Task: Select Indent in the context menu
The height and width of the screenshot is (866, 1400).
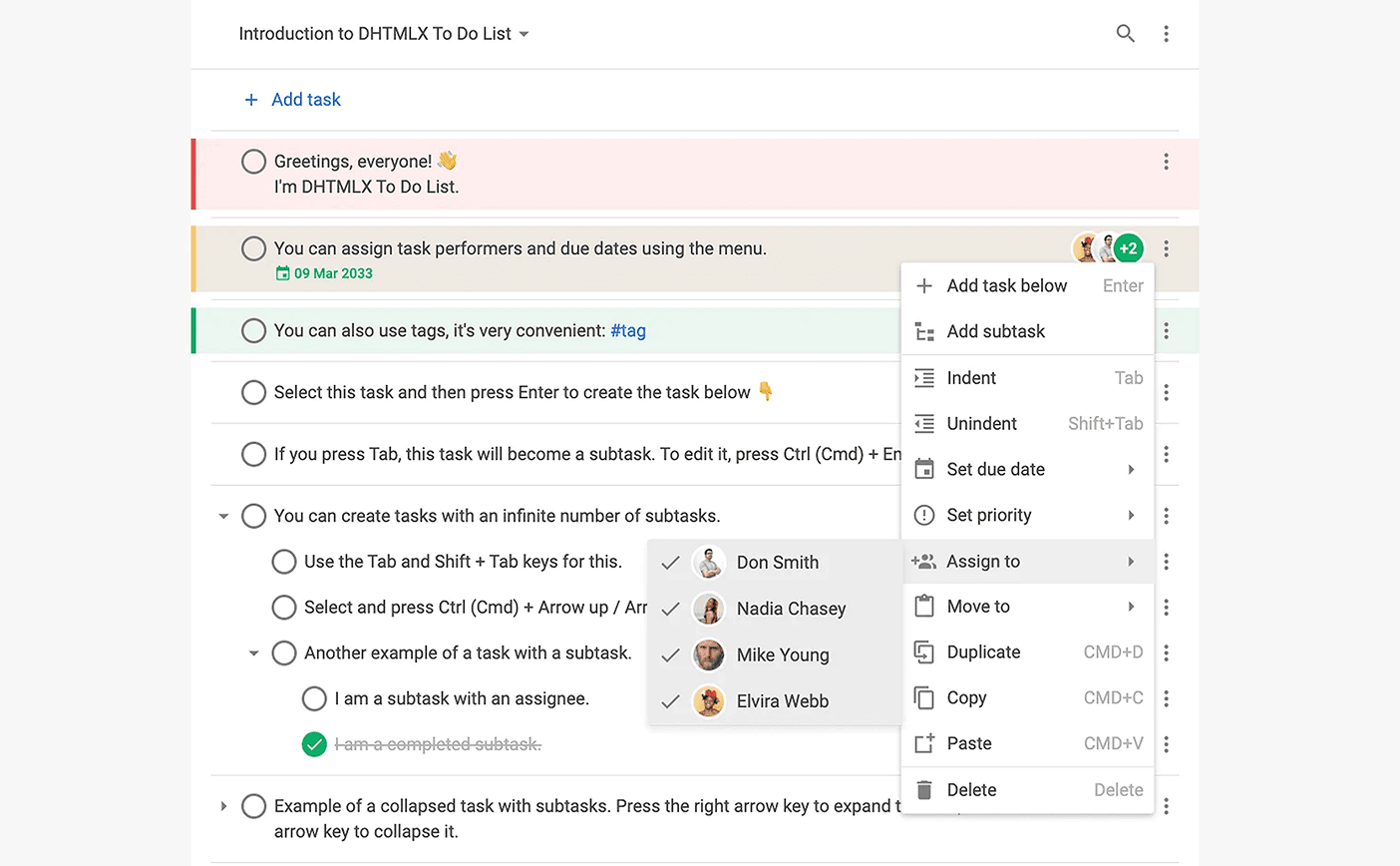Action: (x=1027, y=378)
